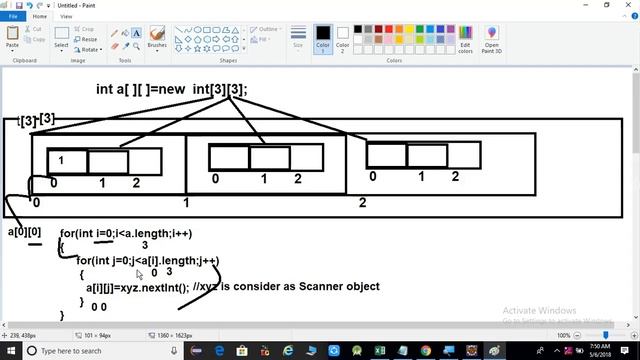Click the Paste clipboard icon
640x360 pixels.
[12, 33]
